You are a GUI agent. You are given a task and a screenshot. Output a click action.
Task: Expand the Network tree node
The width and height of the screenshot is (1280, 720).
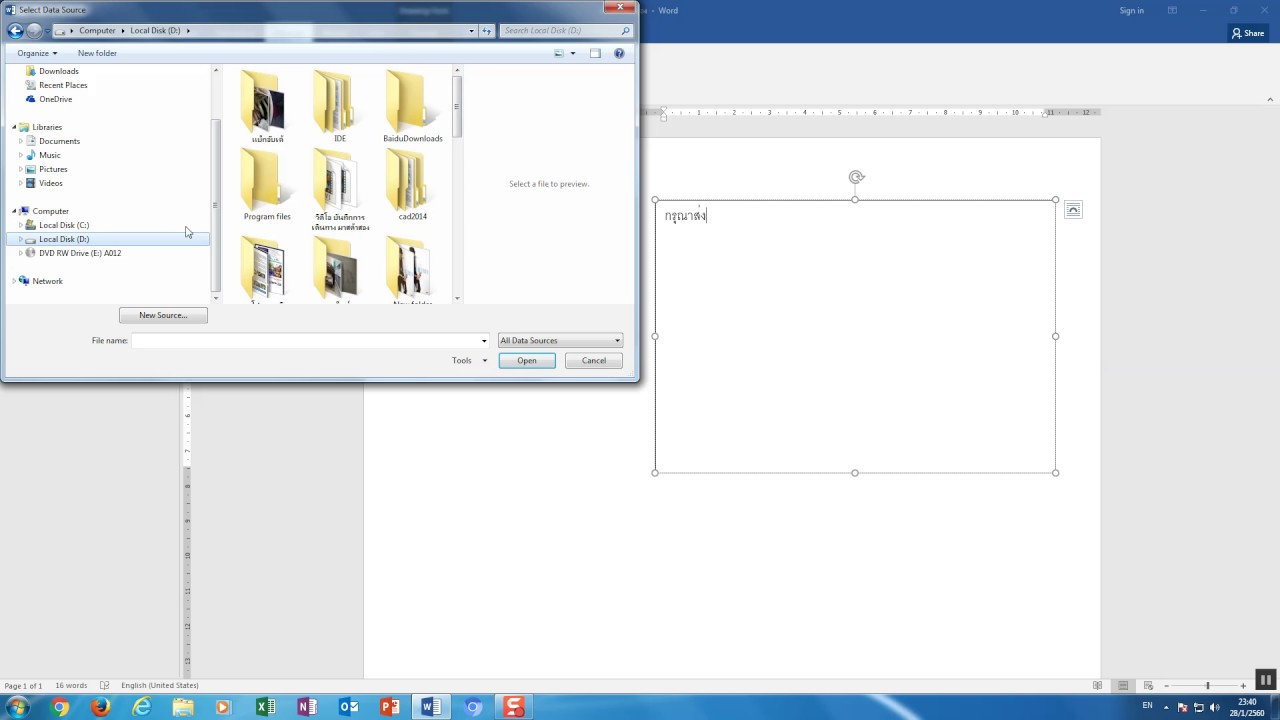click(x=14, y=281)
